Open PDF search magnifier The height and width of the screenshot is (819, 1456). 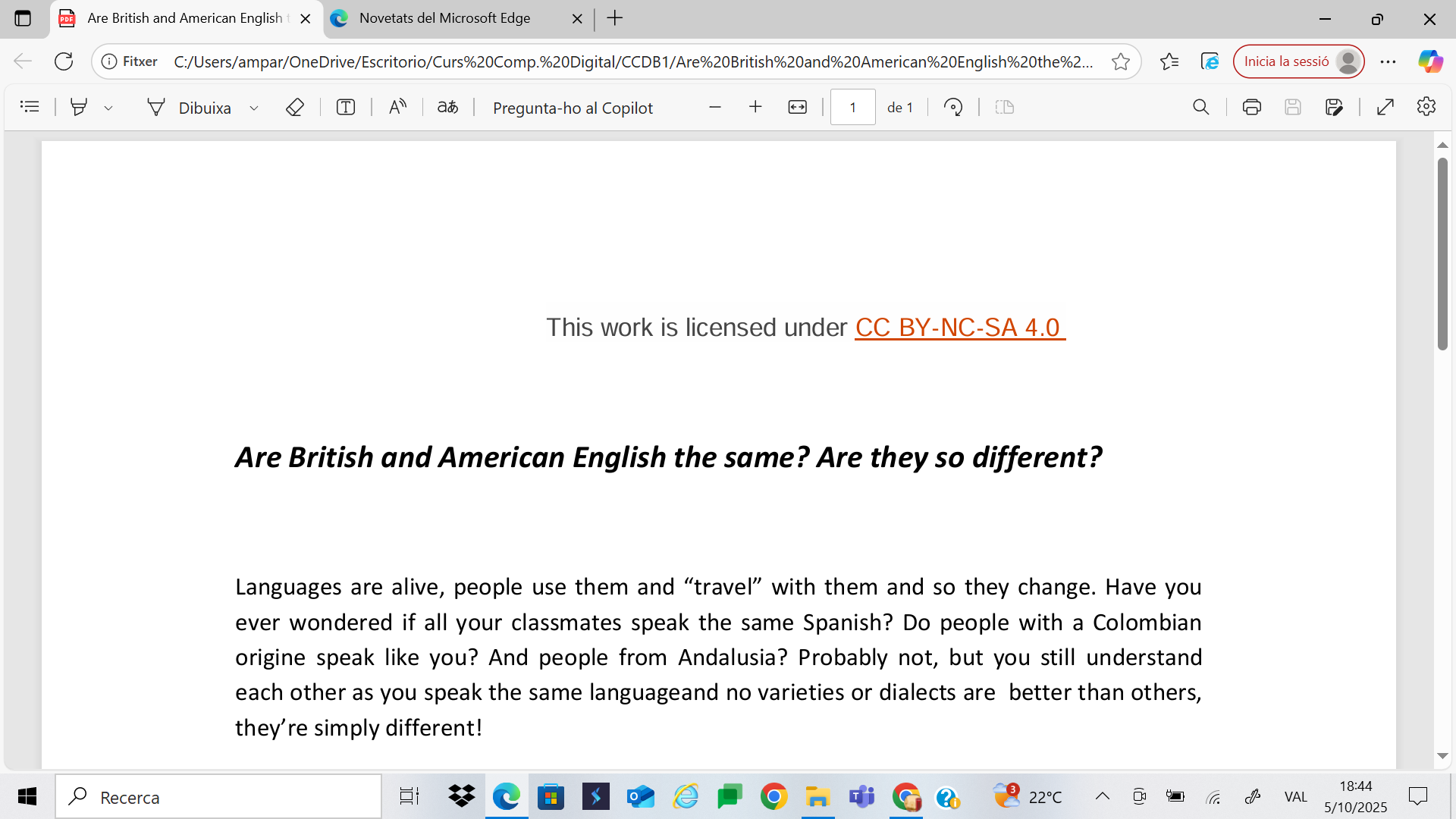tap(1200, 107)
